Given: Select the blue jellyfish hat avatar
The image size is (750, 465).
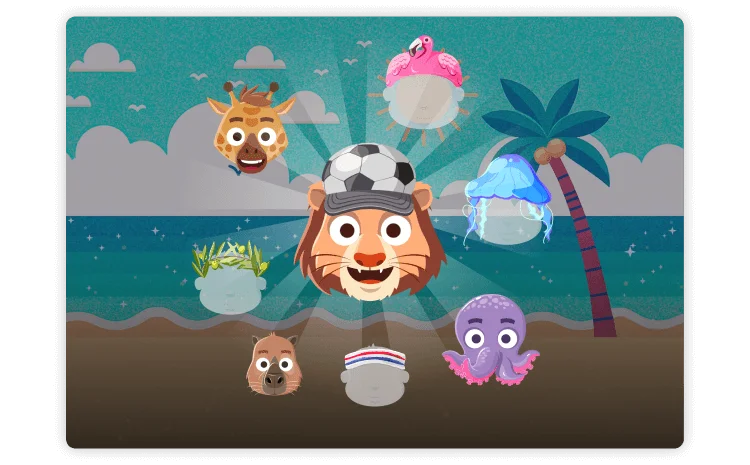Looking at the screenshot, I should point(507,200).
